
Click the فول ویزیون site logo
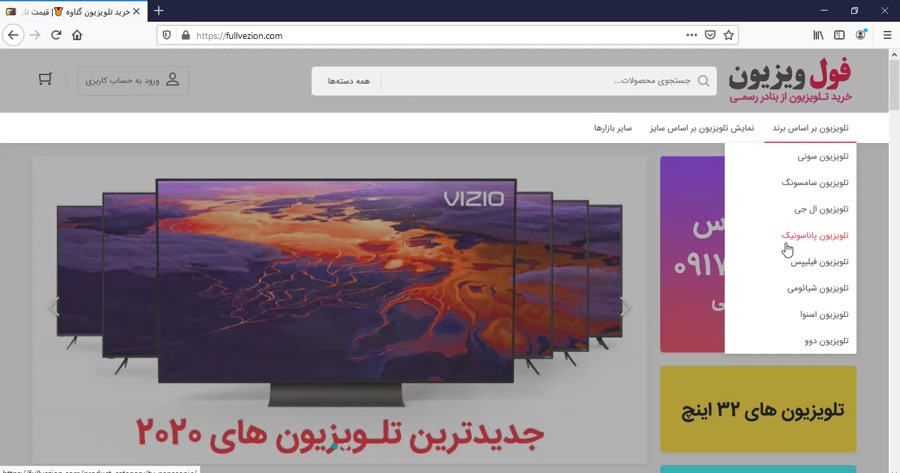[x=790, y=80]
